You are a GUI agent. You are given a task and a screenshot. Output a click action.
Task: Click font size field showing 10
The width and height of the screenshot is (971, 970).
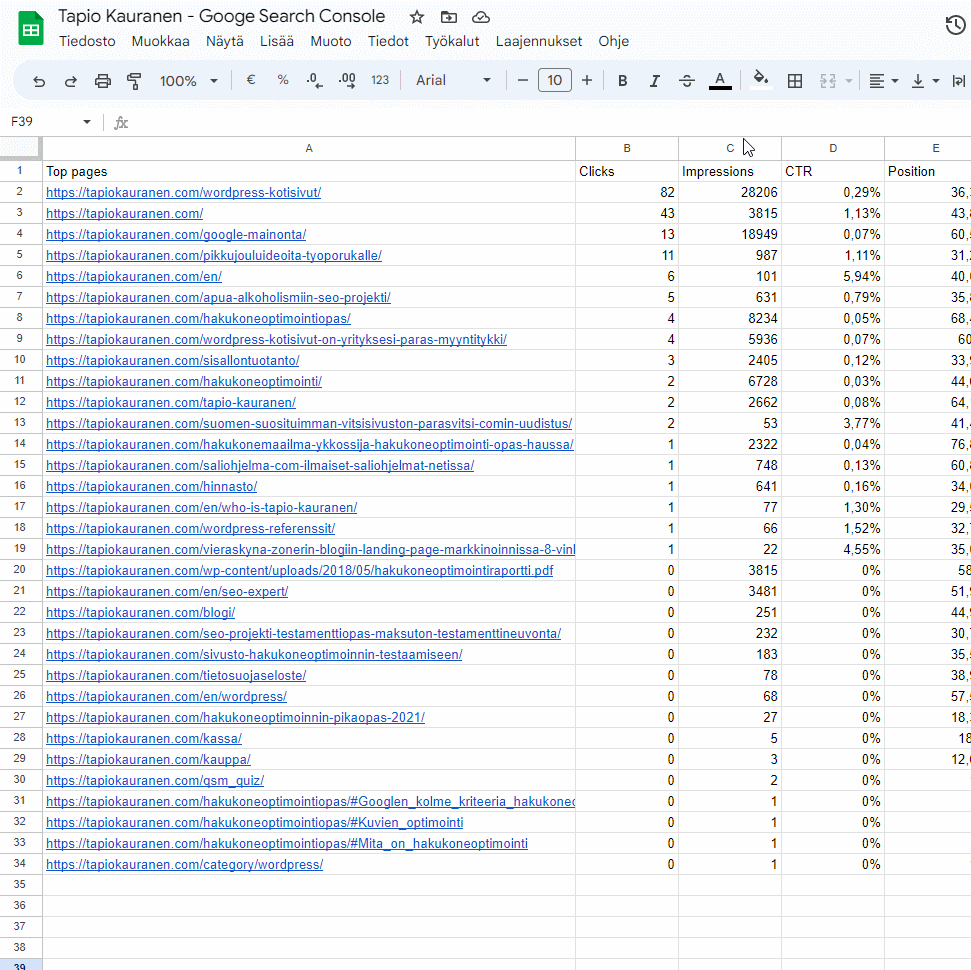pyautogui.click(x=555, y=80)
